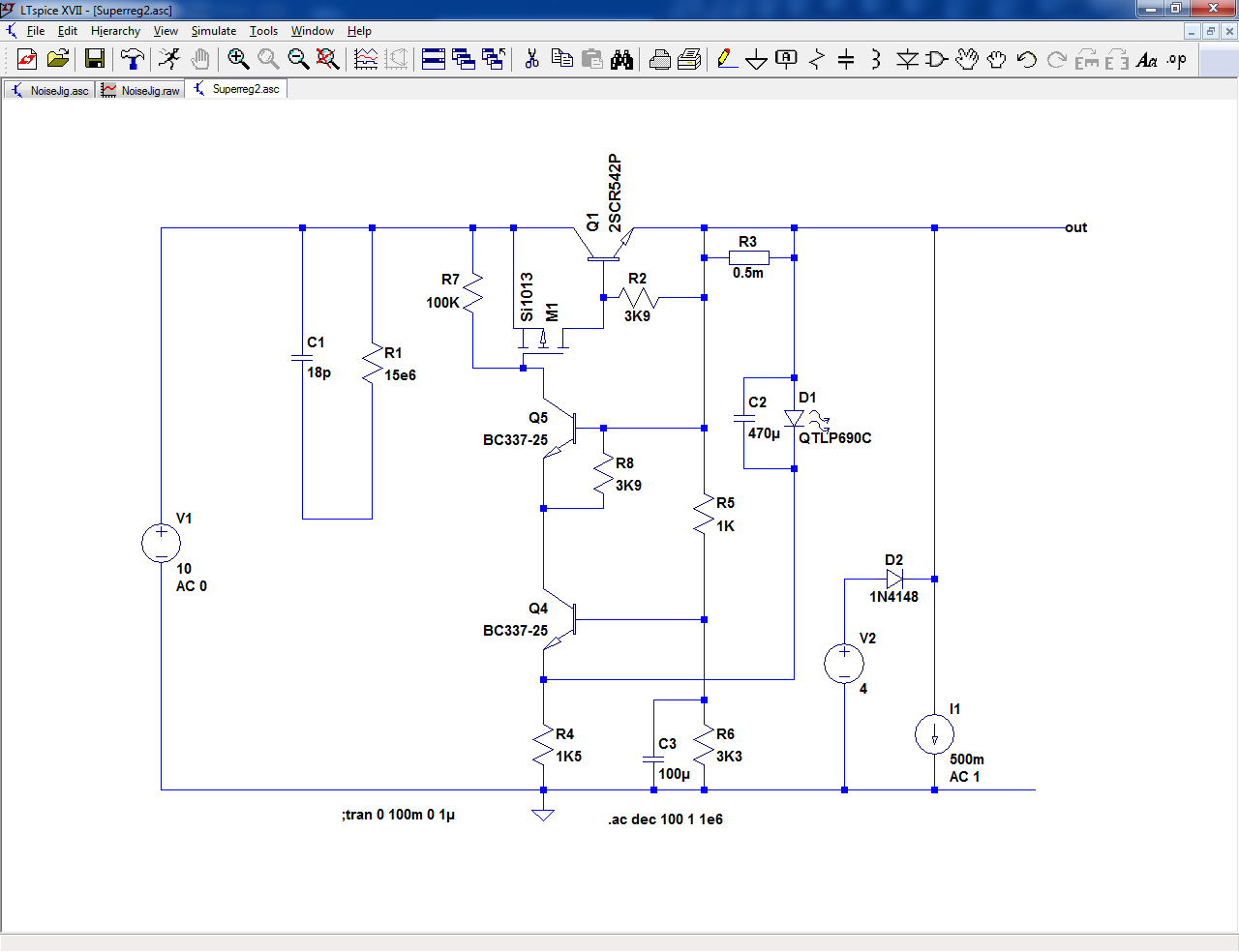The image size is (1239, 952).
Task: Switch to the NoiseJig.raw tab
Action: click(x=141, y=90)
